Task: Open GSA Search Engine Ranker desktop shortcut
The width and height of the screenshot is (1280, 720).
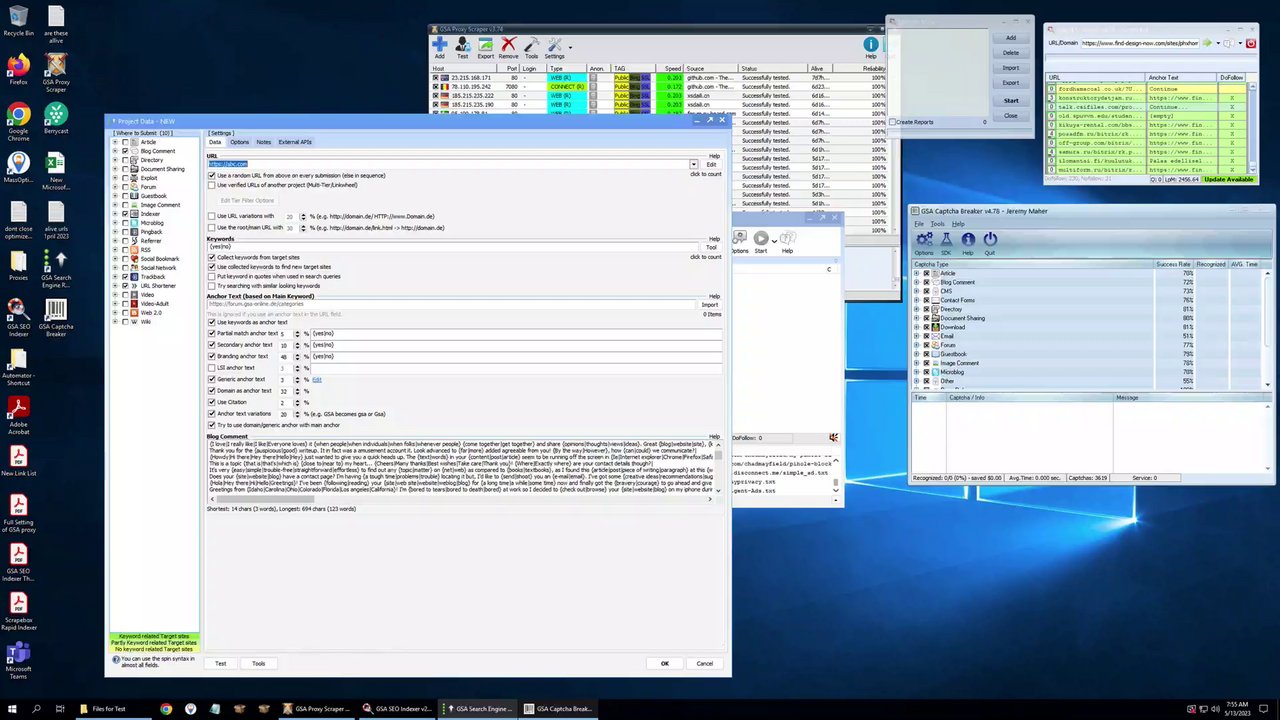Action: pyautogui.click(x=56, y=267)
